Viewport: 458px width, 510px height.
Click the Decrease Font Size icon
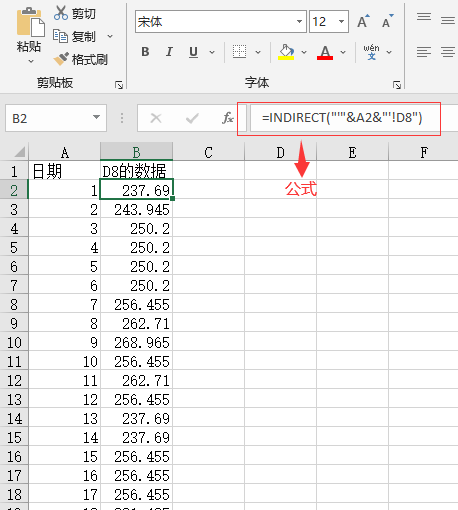[387, 22]
